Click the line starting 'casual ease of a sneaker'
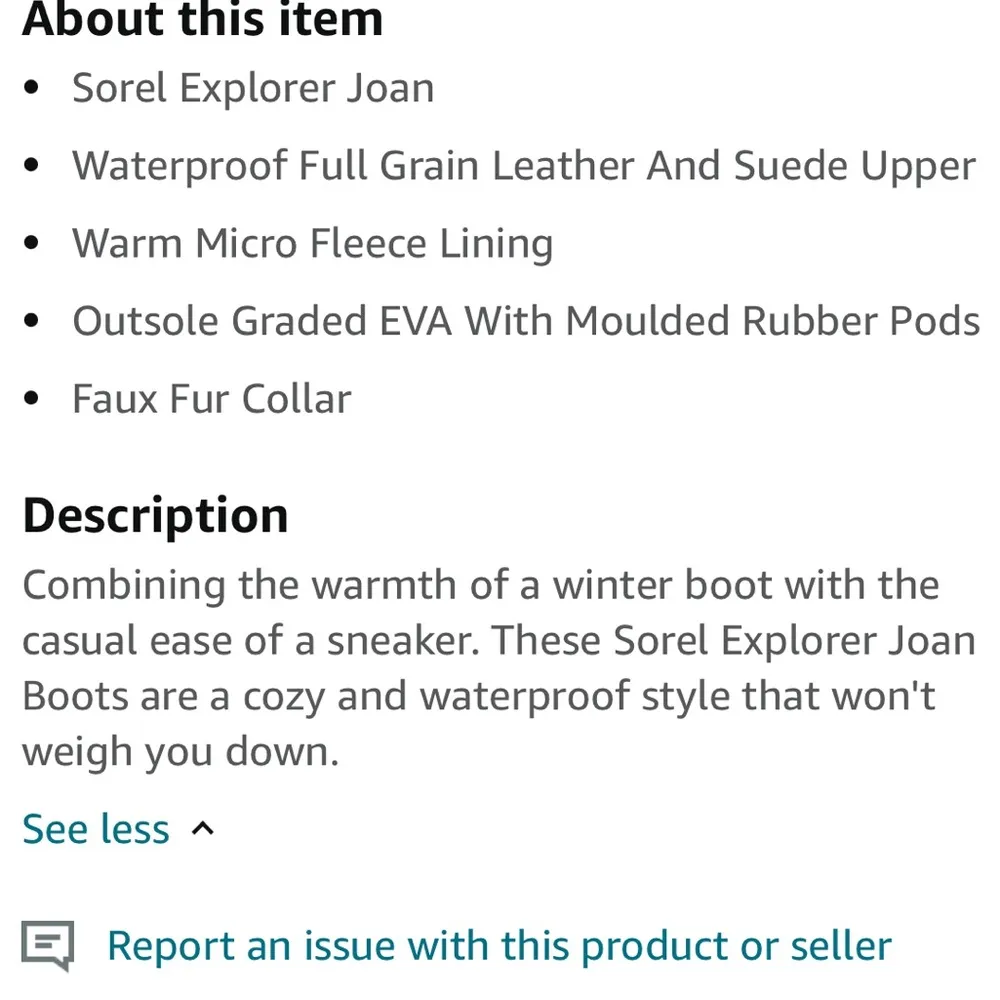Viewport: 1000px width, 1000px height. pyautogui.click(x=498, y=640)
